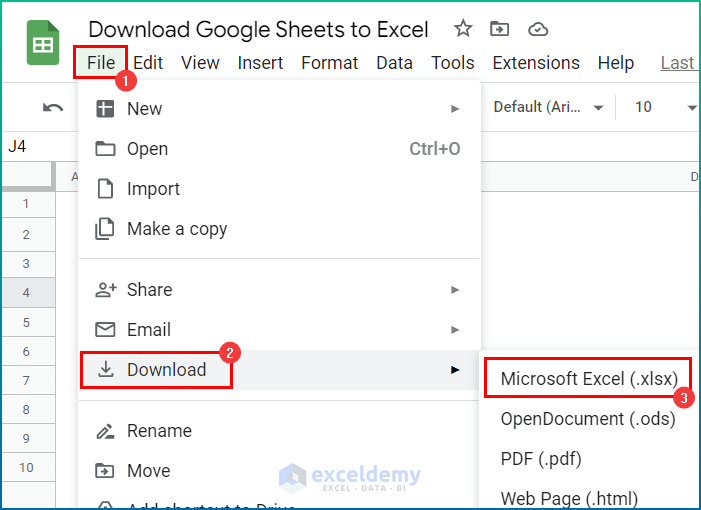The image size is (701, 510).
Task: Select row 5 header
Action: pyautogui.click(x=28, y=322)
